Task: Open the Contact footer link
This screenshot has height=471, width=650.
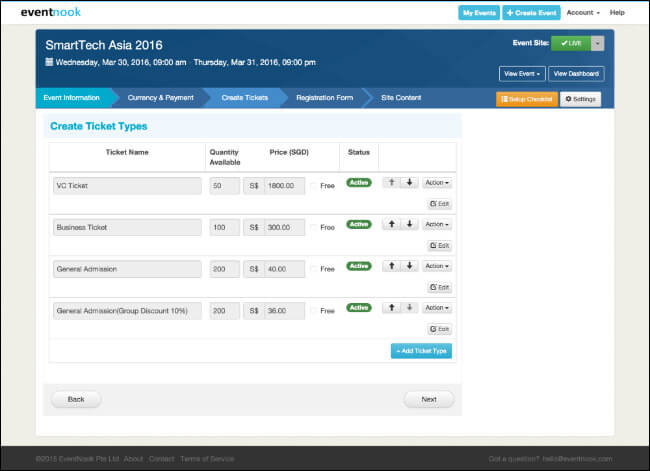Action: (161, 459)
